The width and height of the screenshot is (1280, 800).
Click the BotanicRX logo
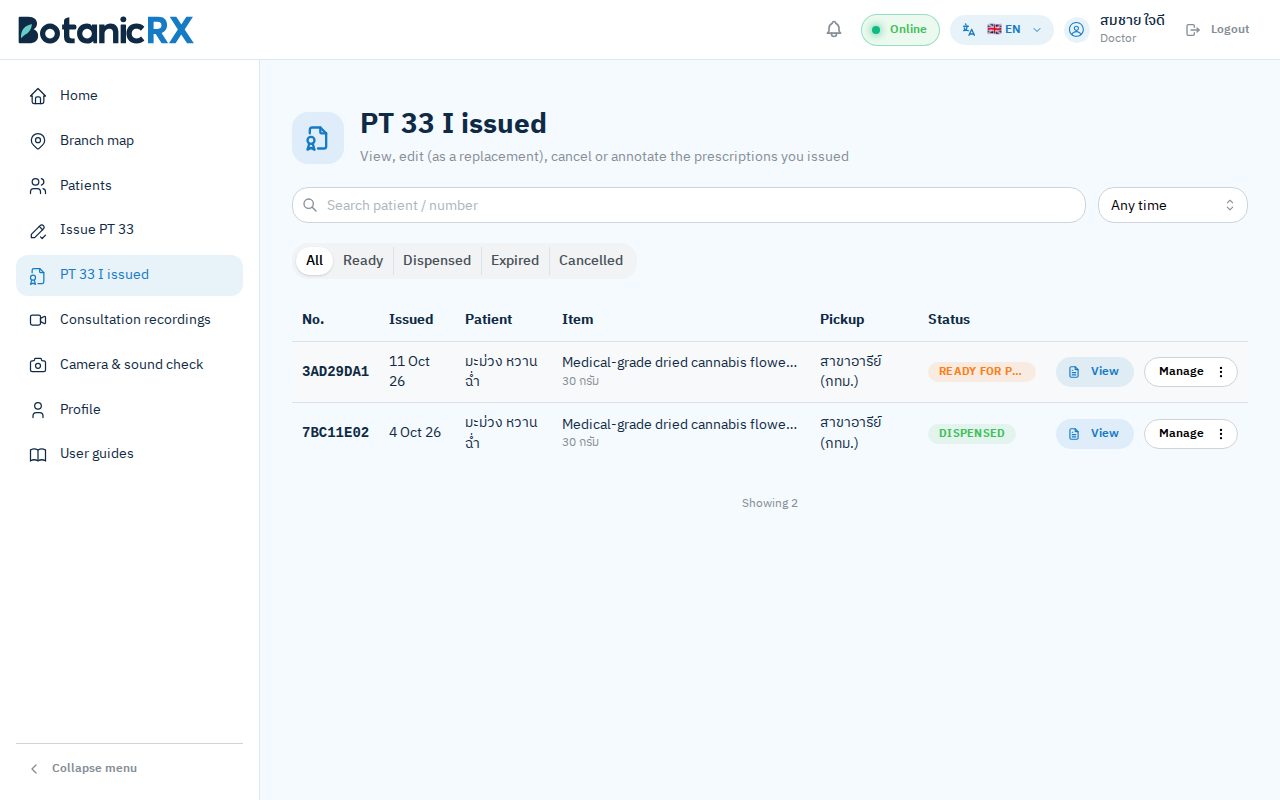[x=106, y=30]
